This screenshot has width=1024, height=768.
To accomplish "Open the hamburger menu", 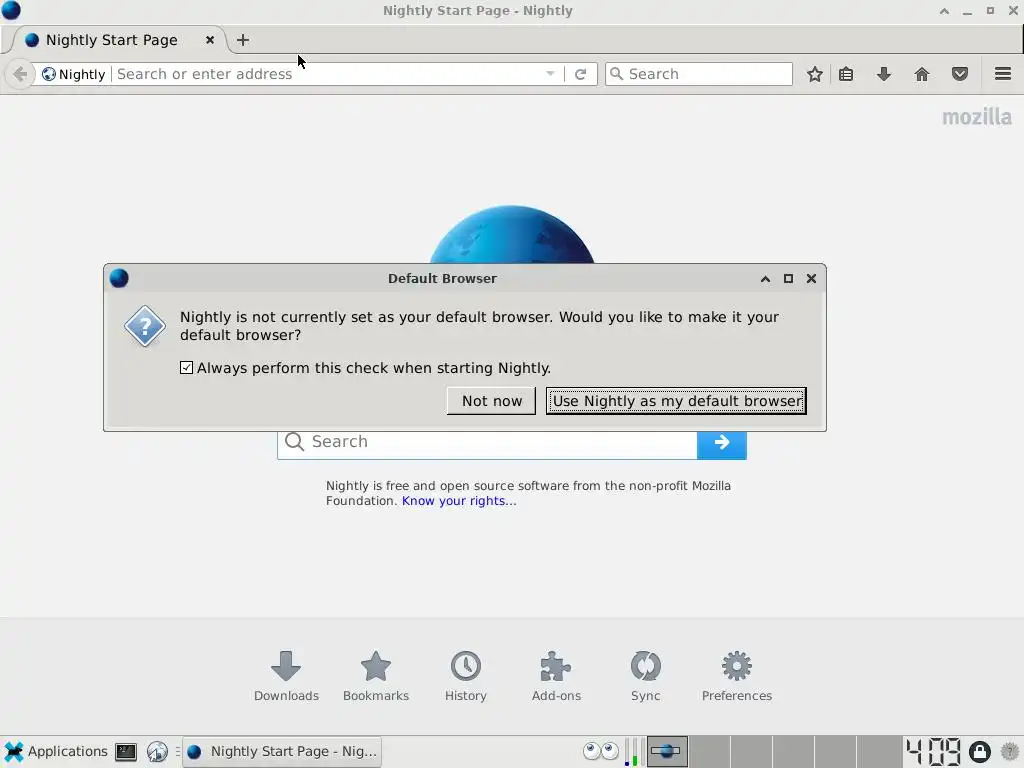I will 1003,74.
